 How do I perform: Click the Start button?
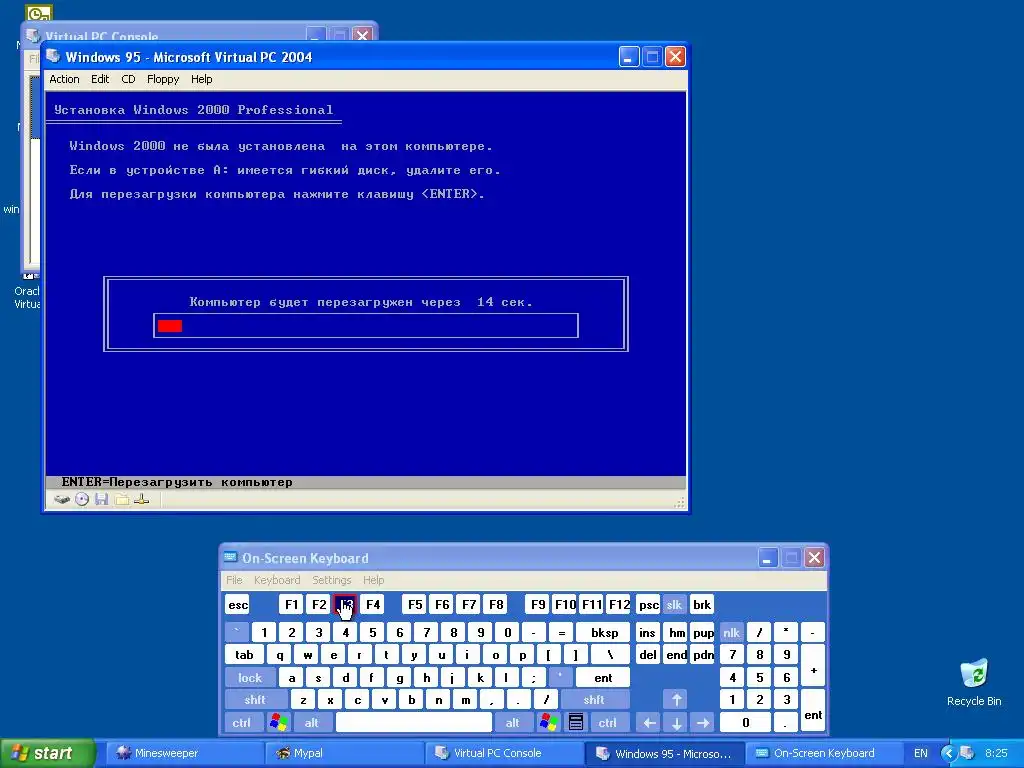click(x=47, y=753)
